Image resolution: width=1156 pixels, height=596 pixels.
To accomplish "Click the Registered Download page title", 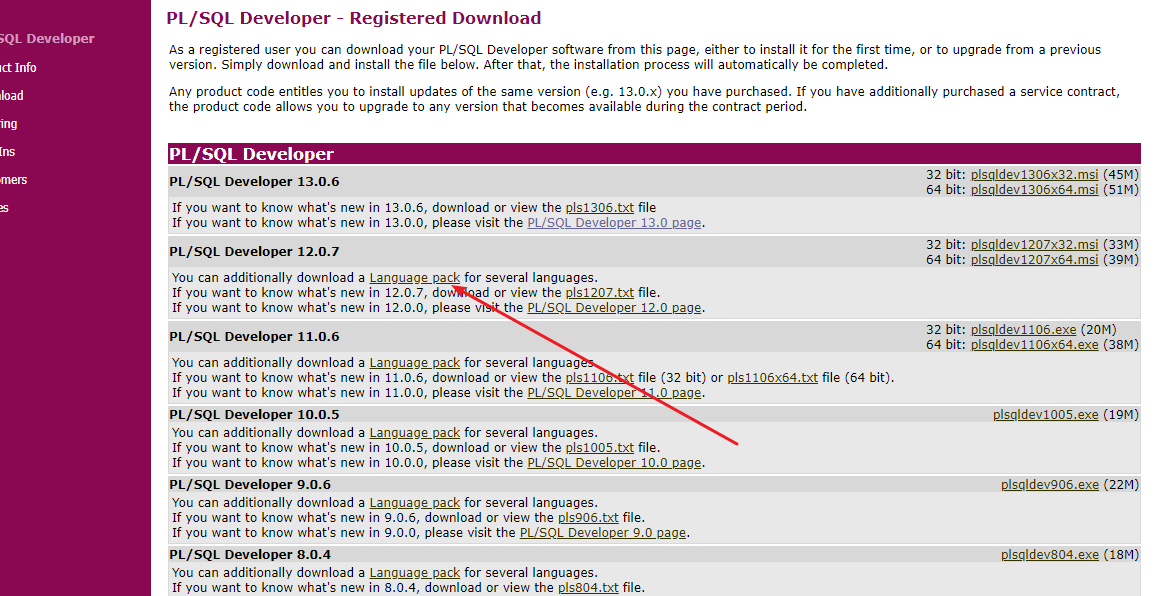I will click(354, 18).
